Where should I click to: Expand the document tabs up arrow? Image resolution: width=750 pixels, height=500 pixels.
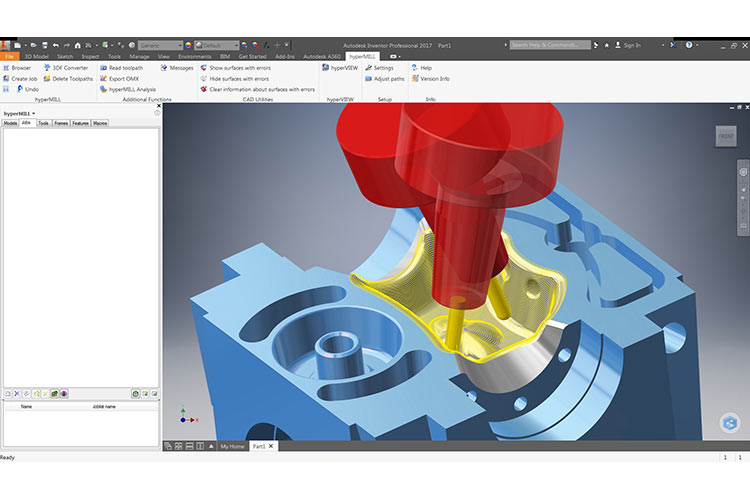point(211,446)
